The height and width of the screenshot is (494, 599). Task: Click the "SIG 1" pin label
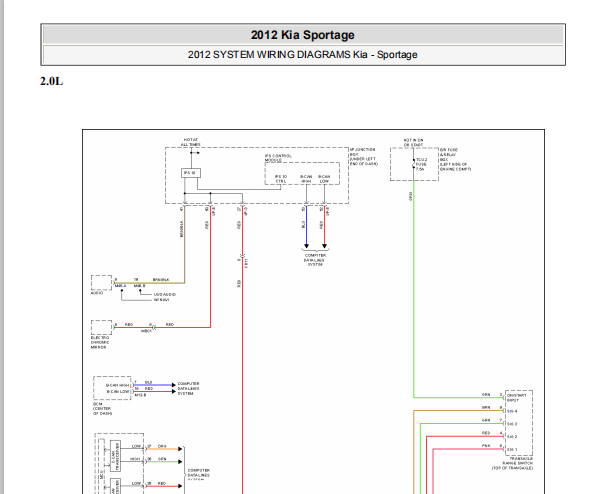pos(512,450)
